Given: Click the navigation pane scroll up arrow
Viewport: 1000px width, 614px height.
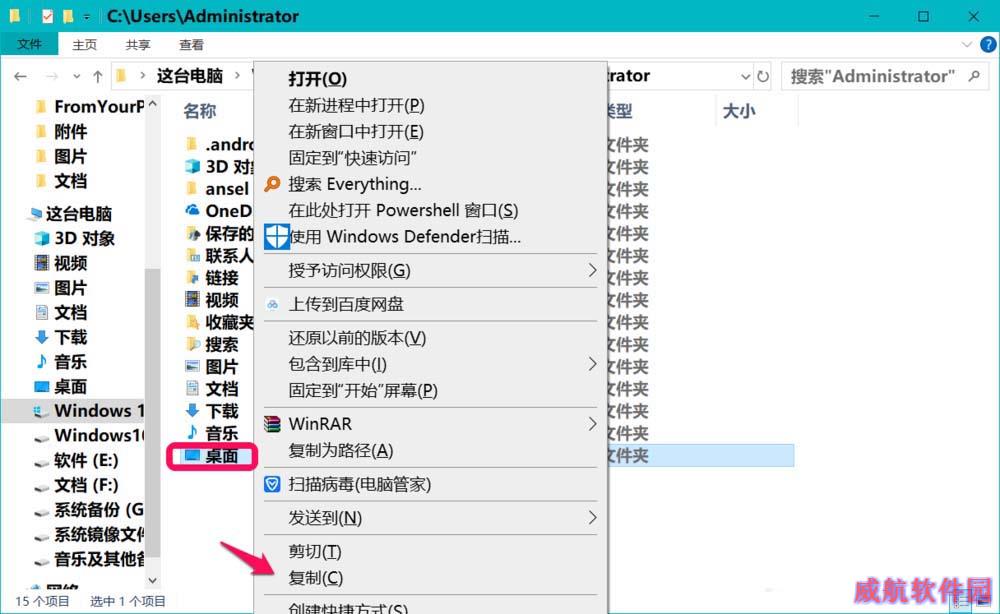Looking at the screenshot, I should (152, 103).
